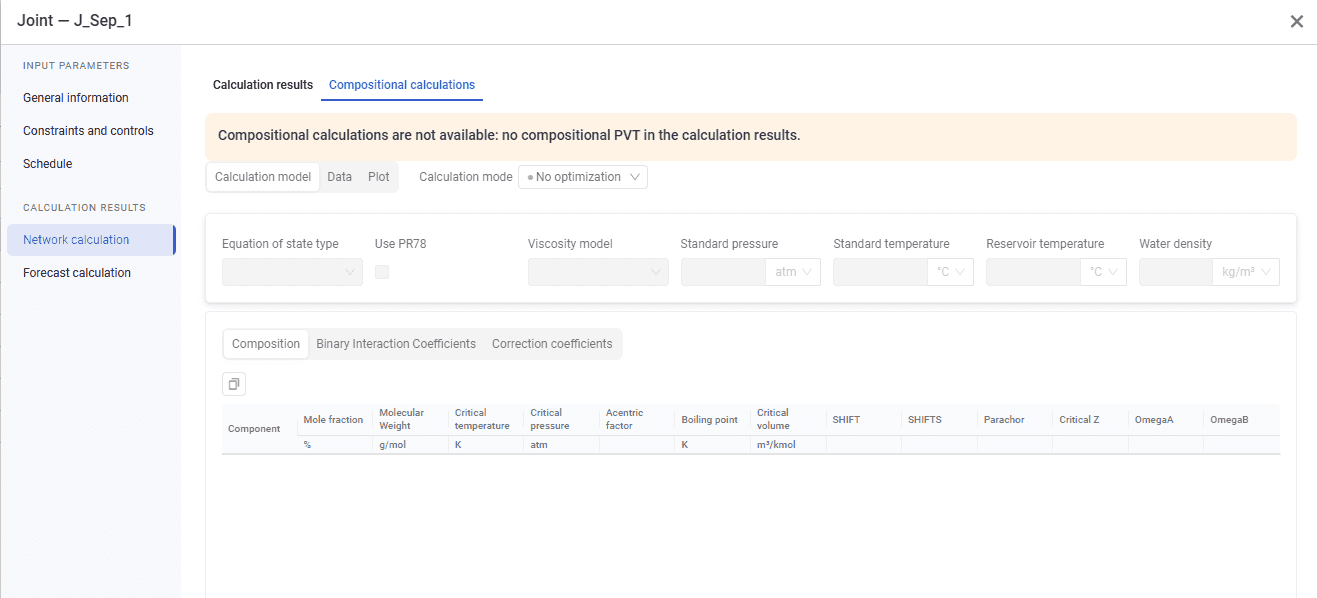This screenshot has height=598, width=1317.
Task: Expand the Viscosity model dropdown
Action: (x=598, y=272)
